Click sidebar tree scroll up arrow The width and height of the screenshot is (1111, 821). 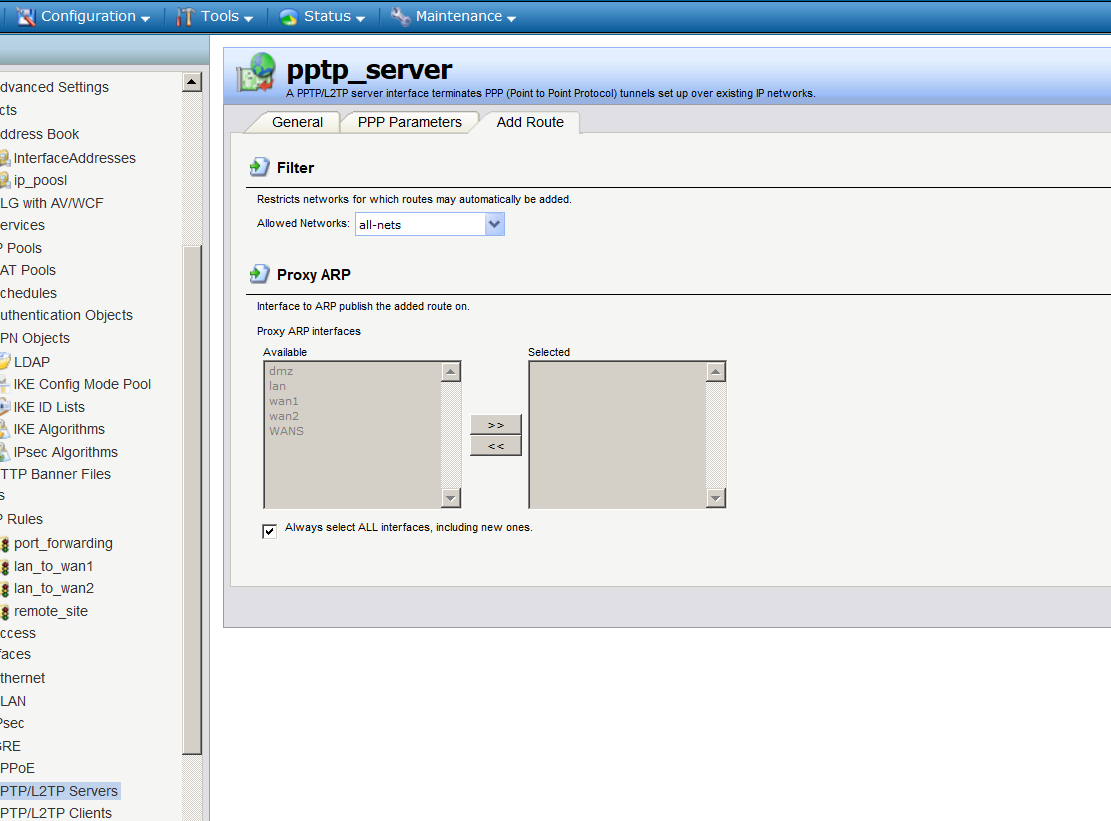pyautogui.click(x=192, y=82)
